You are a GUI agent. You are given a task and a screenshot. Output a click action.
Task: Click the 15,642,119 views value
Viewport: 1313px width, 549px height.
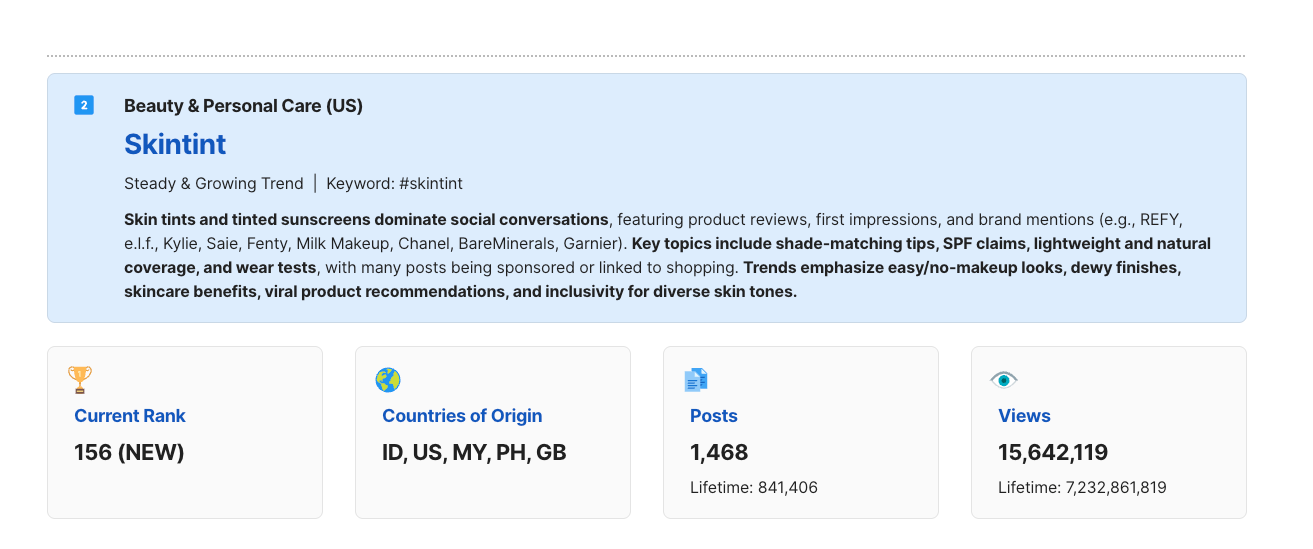coord(1053,453)
